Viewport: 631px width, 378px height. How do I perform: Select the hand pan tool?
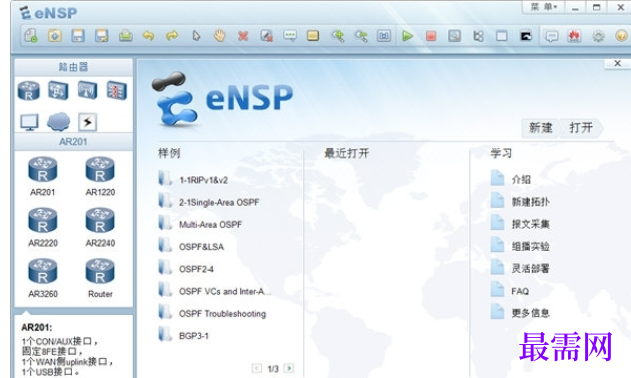[x=219, y=36]
